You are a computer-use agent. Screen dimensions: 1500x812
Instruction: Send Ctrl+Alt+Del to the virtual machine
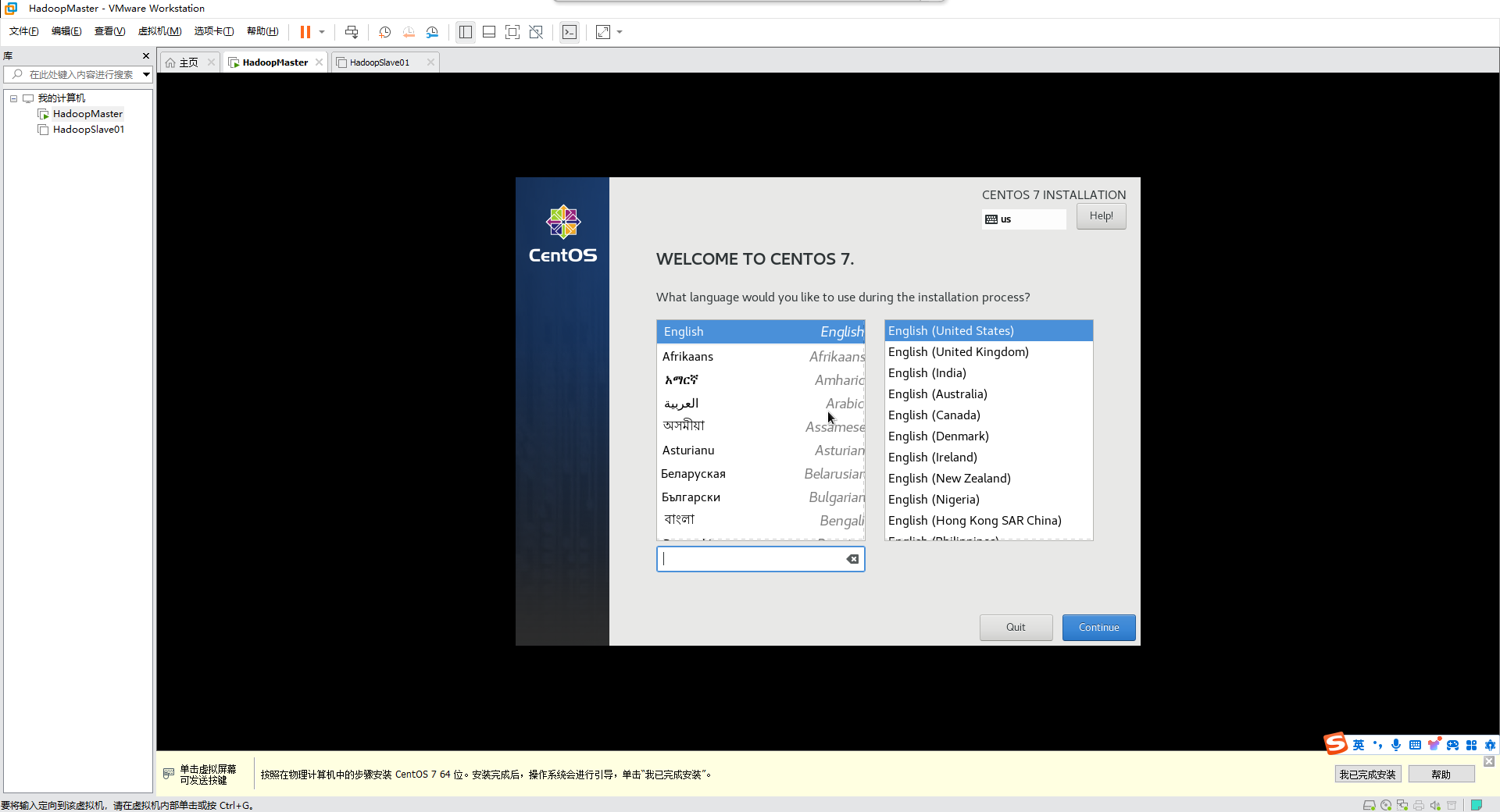pyautogui.click(x=352, y=32)
